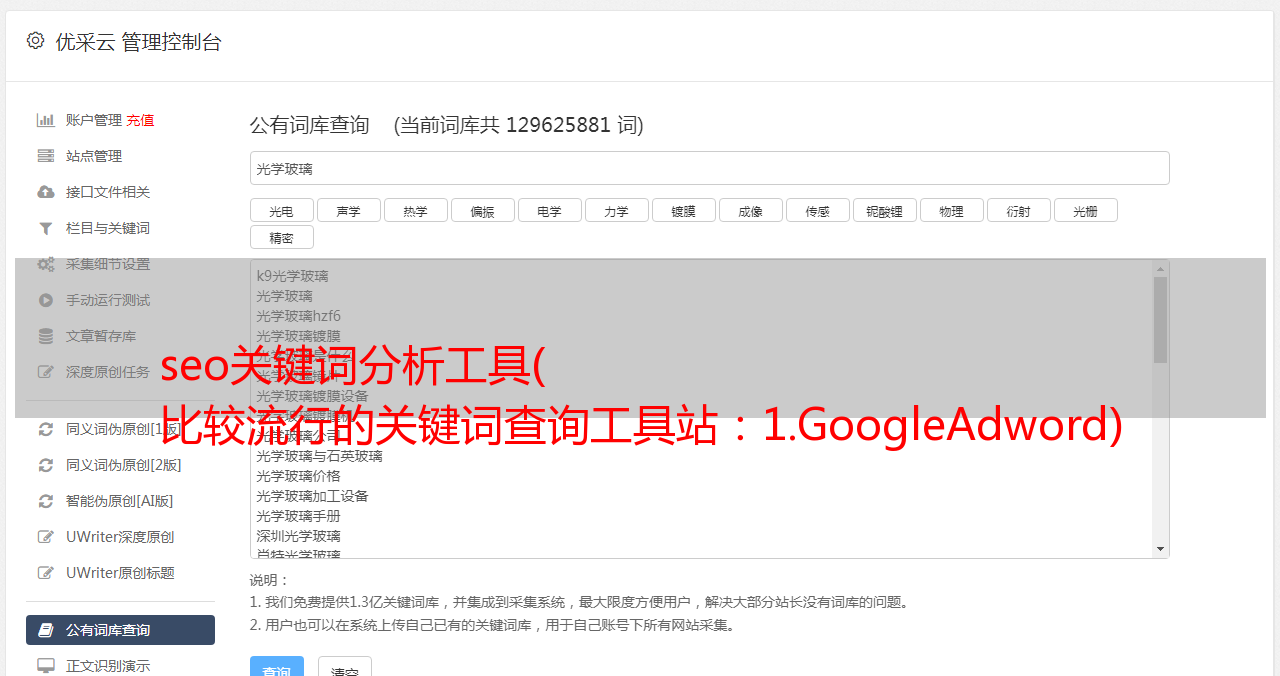Open 文章暂存库 via its database icon

tap(46, 336)
